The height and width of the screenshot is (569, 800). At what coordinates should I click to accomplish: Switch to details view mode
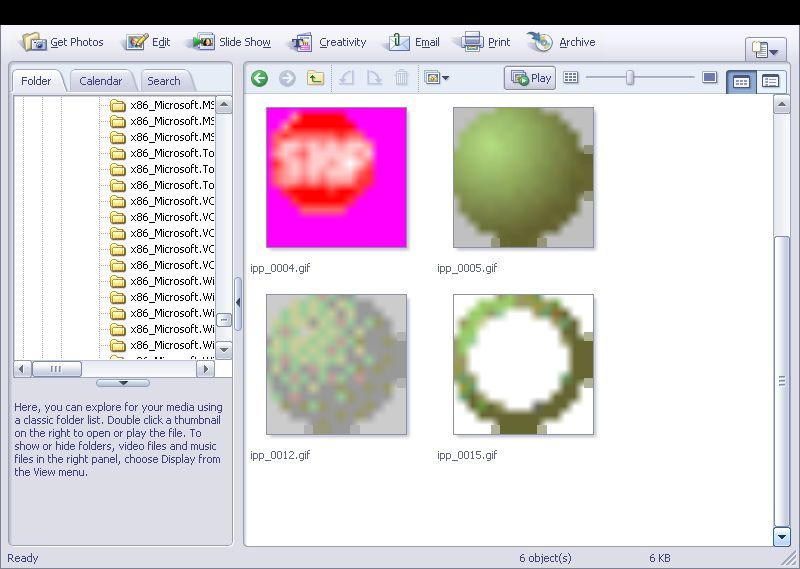pyautogui.click(x=770, y=81)
